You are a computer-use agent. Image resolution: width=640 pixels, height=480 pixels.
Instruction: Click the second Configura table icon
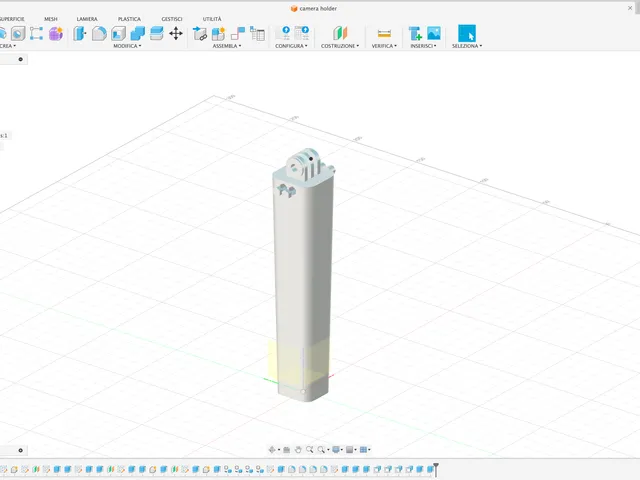[x=302, y=33]
